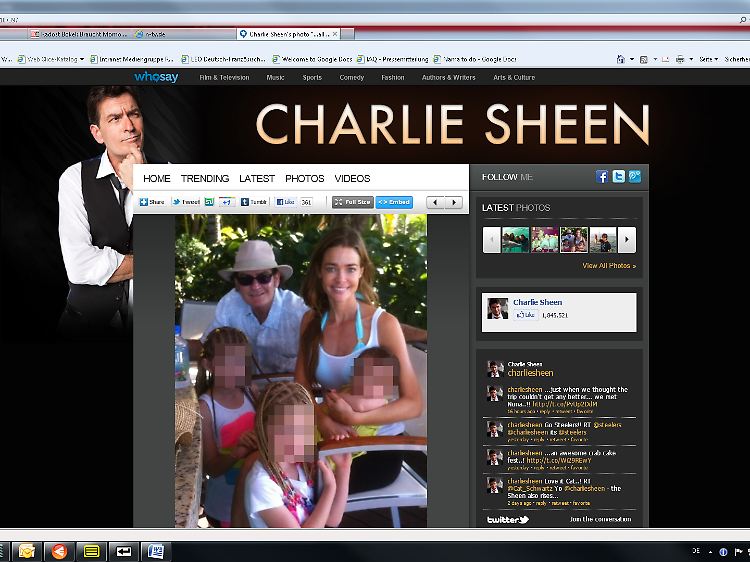Viewport: 750px width, 562px height.
Task: Open LEO Deutsch-Französisch bookmark
Action: click(223, 59)
